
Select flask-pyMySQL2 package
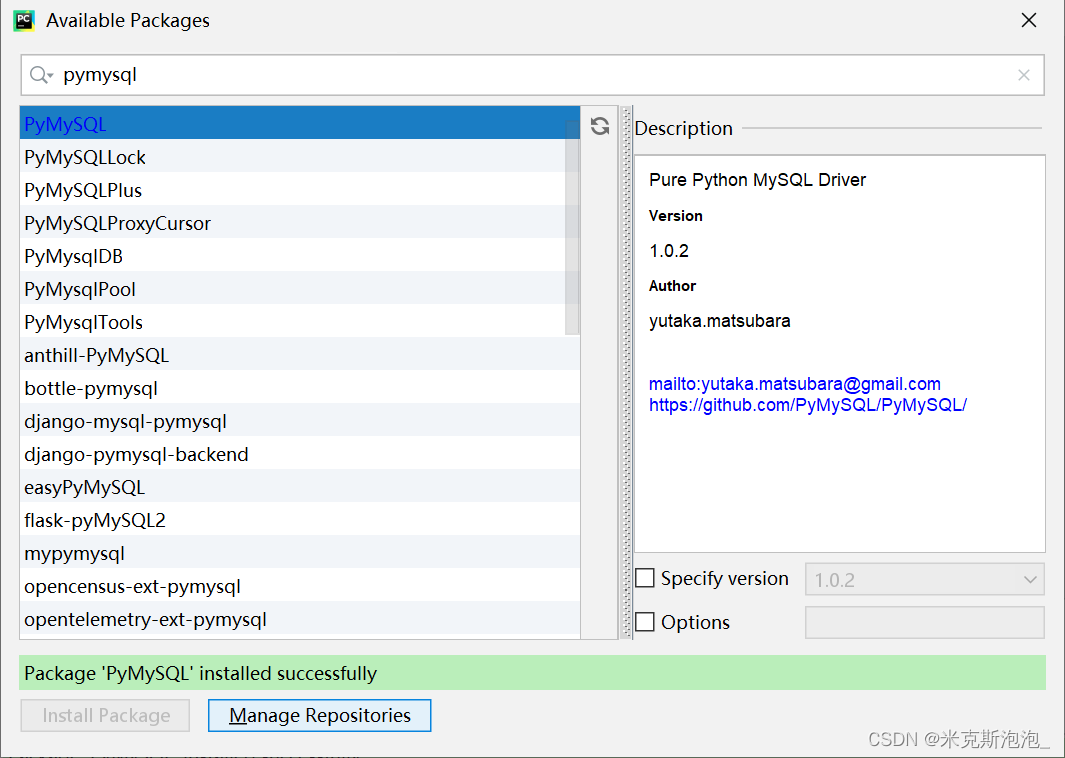(x=300, y=520)
